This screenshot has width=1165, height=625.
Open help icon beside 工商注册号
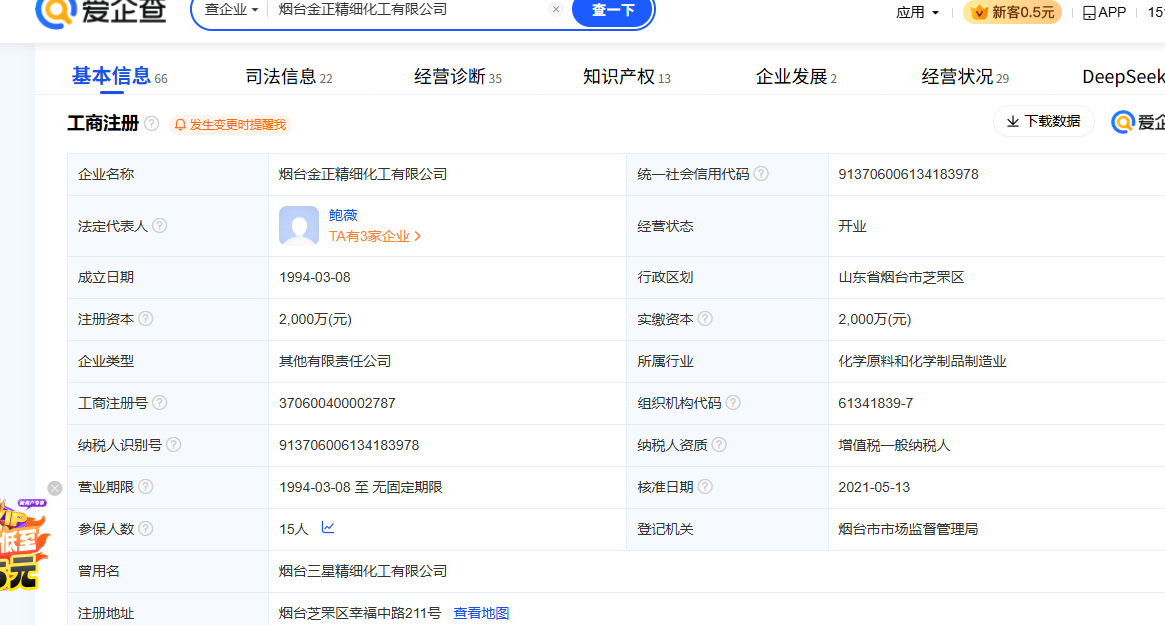(160, 403)
